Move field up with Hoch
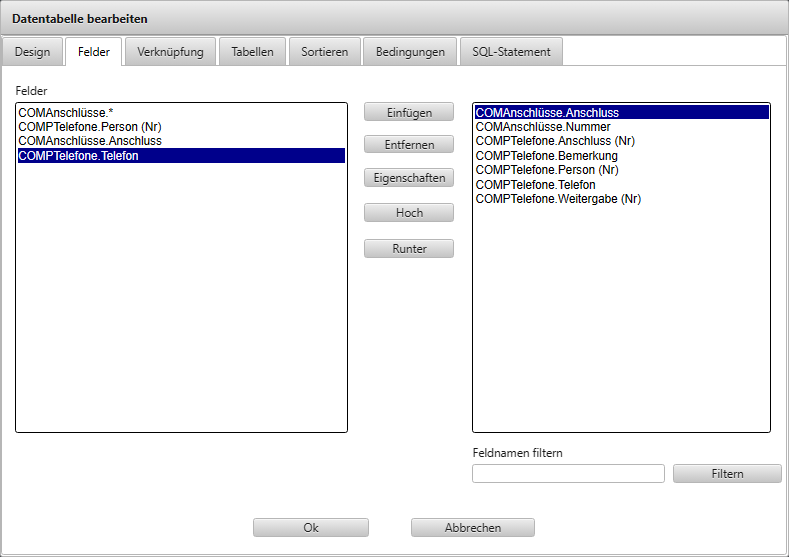Screen dimensions: 789x557 [x=409, y=213]
